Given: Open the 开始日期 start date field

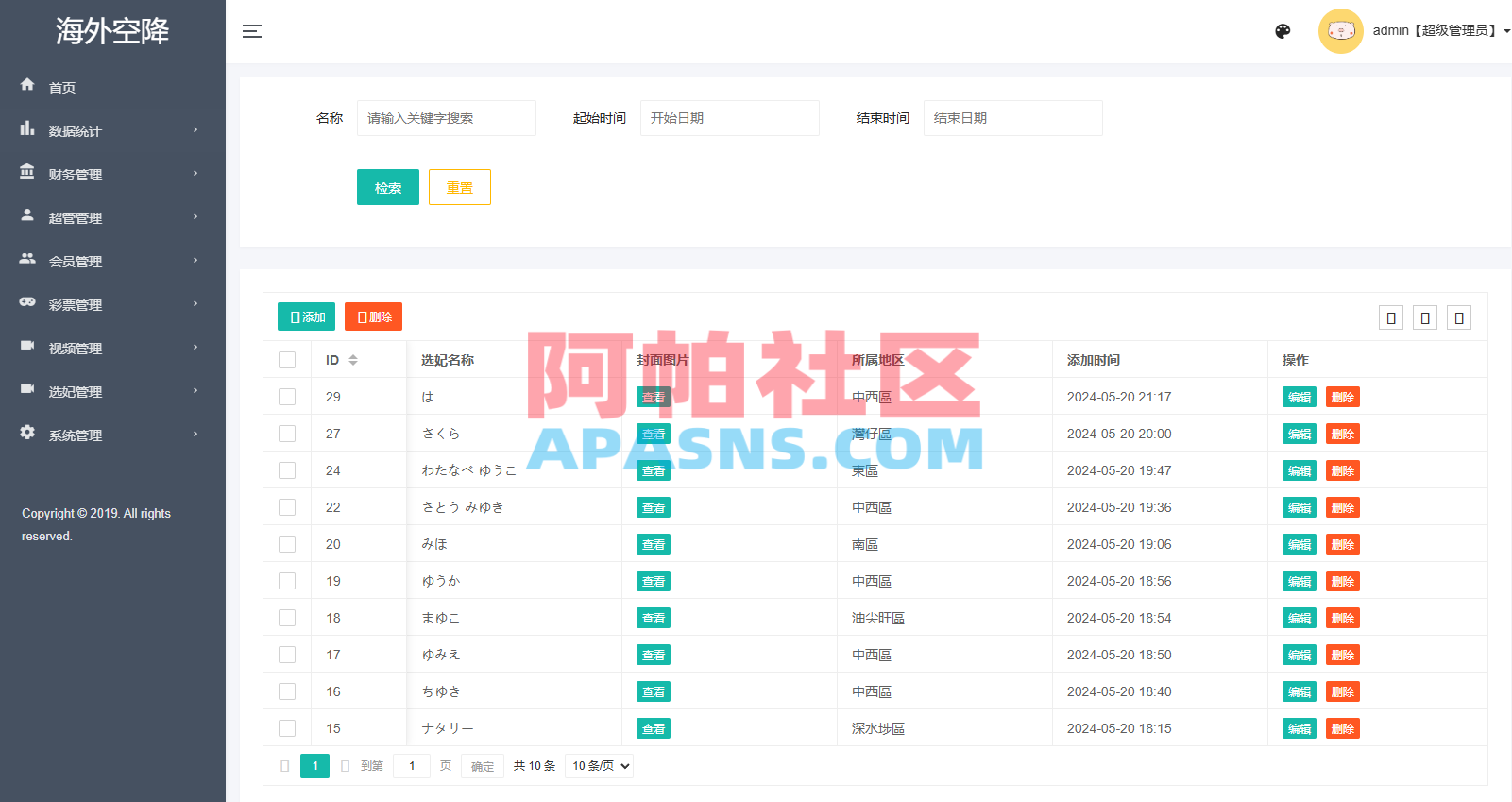Looking at the screenshot, I should [x=730, y=118].
